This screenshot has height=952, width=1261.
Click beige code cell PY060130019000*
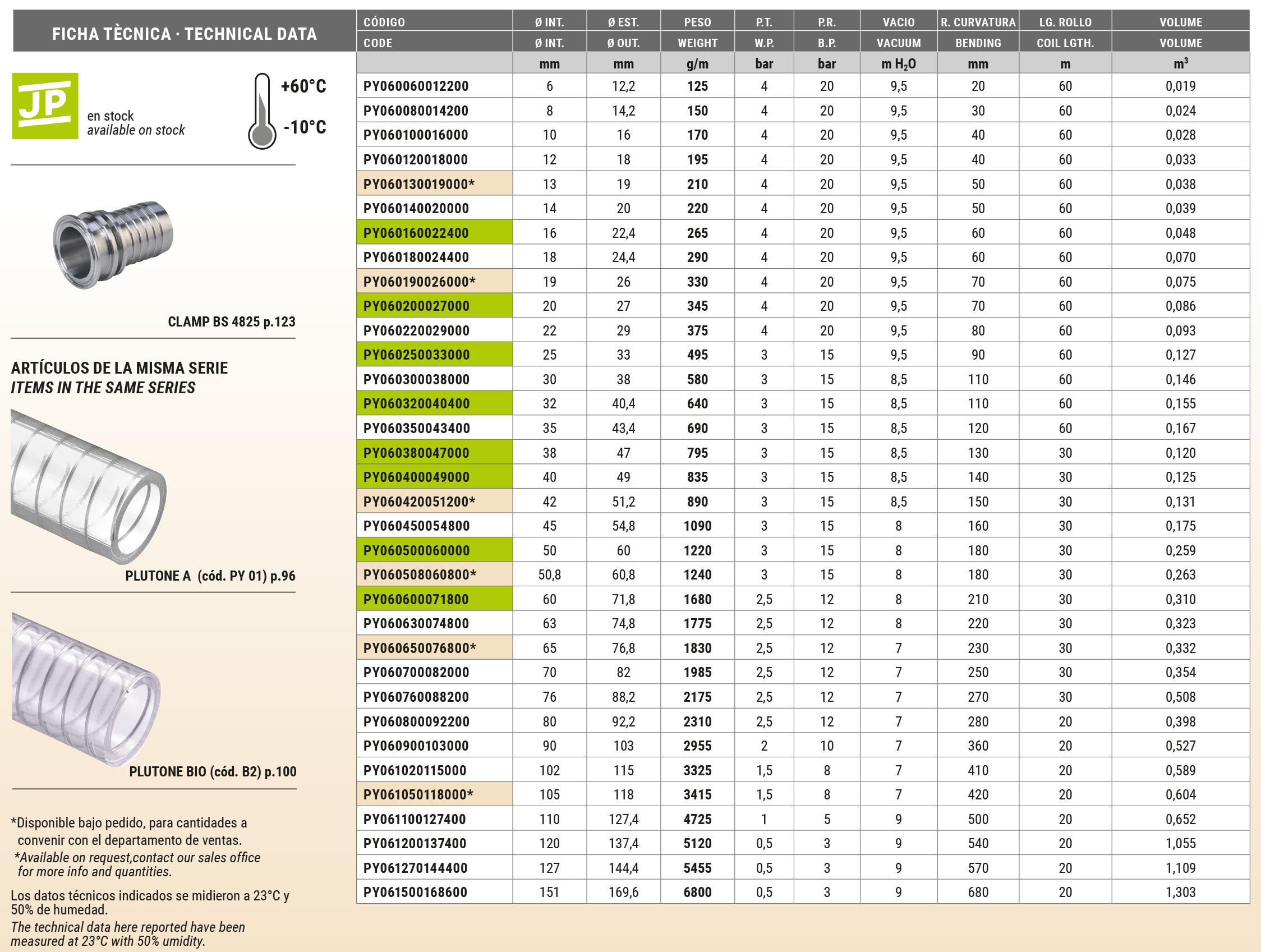coord(419,184)
